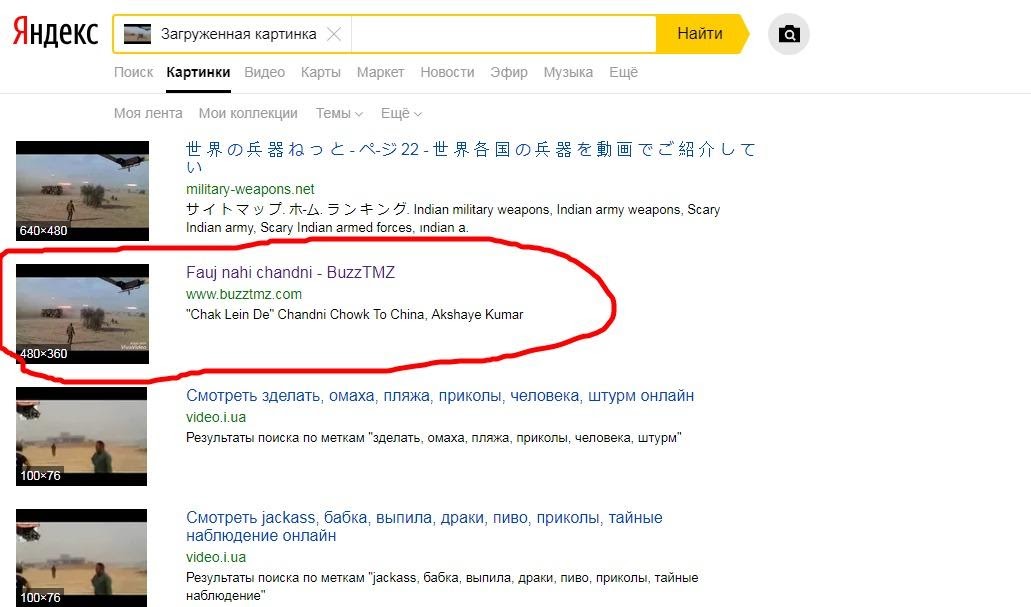This screenshot has height=607, width=1031.
Task: Open the Эфир tab
Action: tap(509, 72)
